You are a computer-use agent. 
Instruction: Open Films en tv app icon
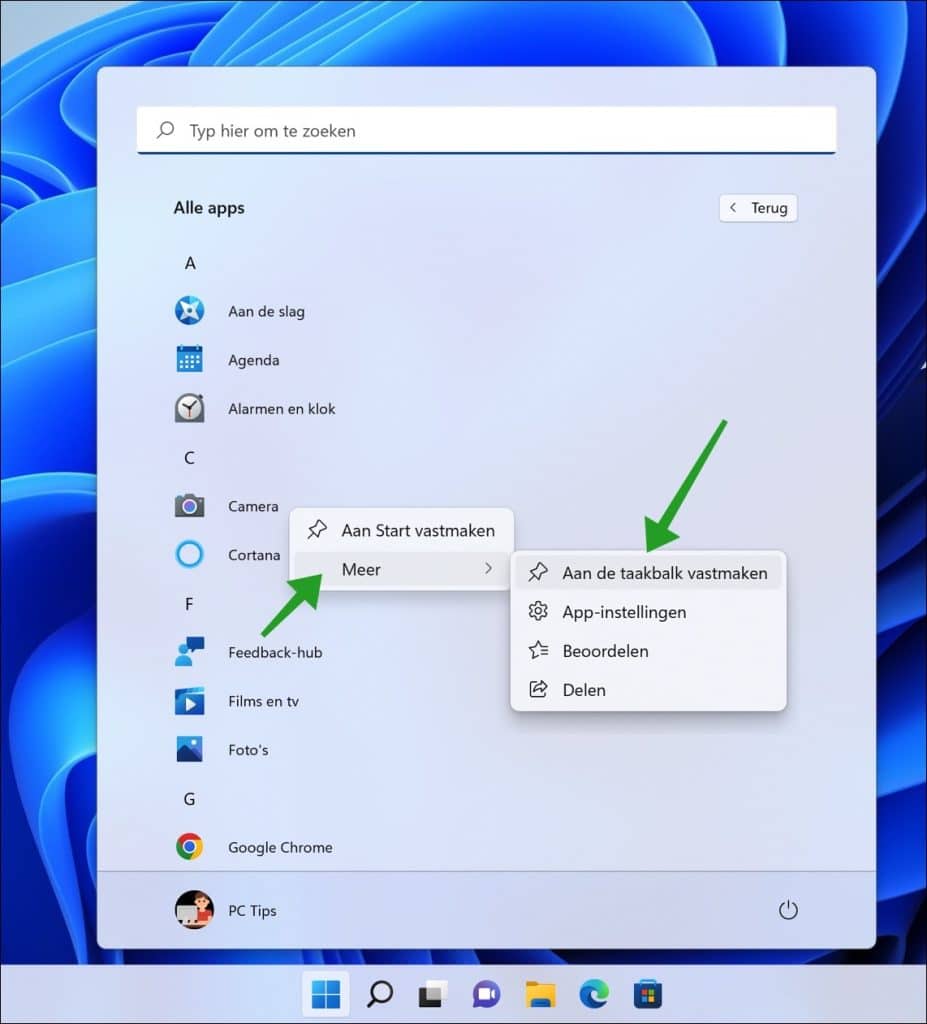pos(189,701)
